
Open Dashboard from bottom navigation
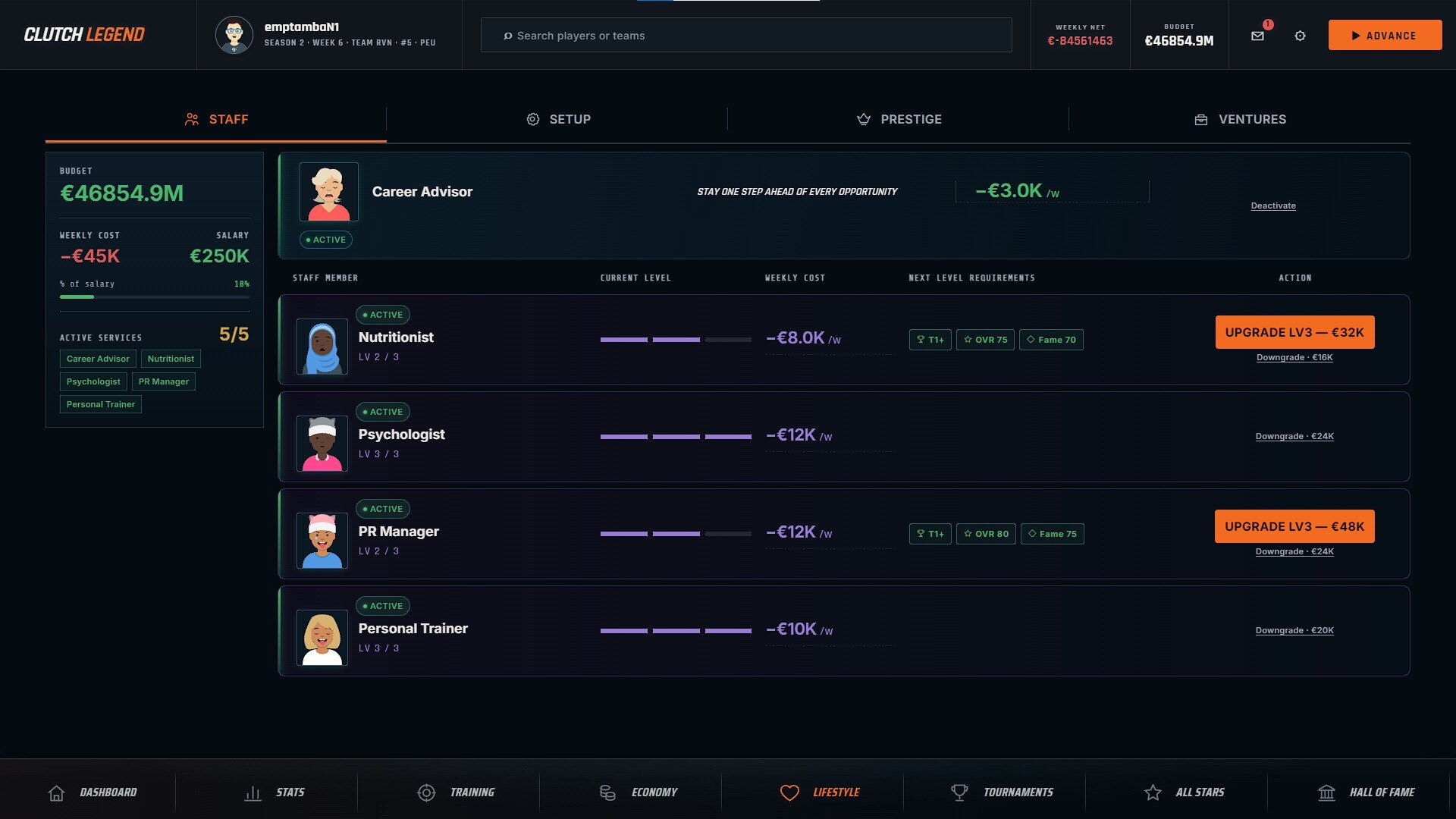pyautogui.click(x=92, y=792)
